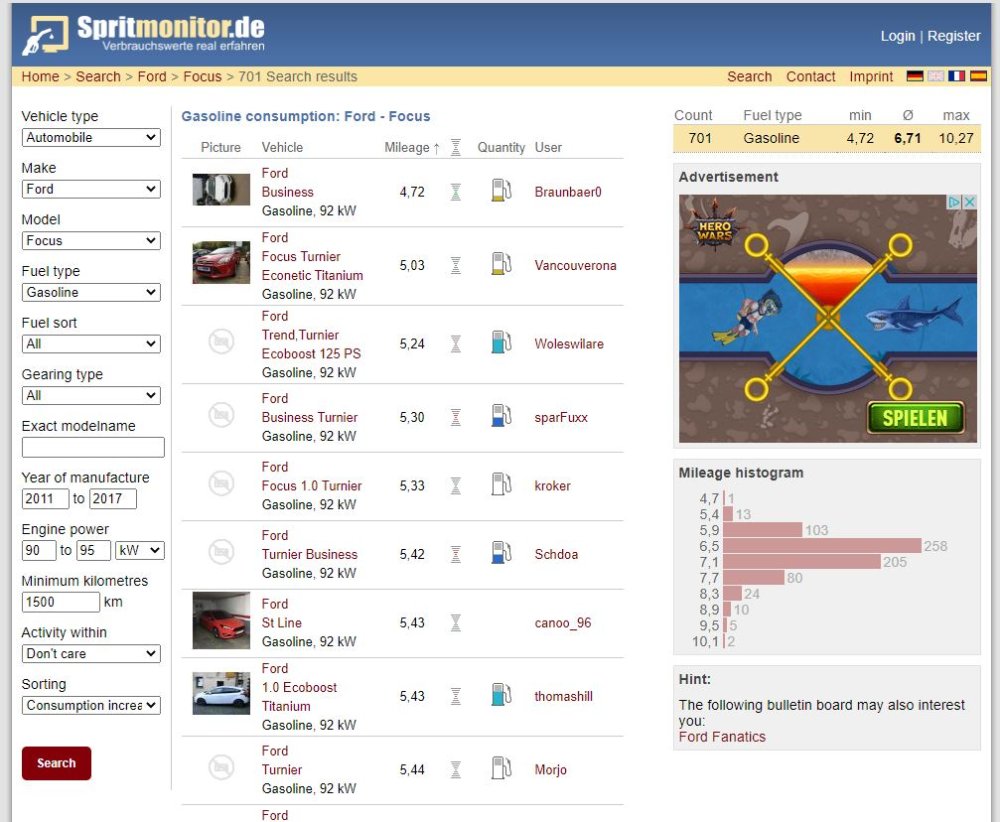Click the dark red Search button

coord(56,763)
